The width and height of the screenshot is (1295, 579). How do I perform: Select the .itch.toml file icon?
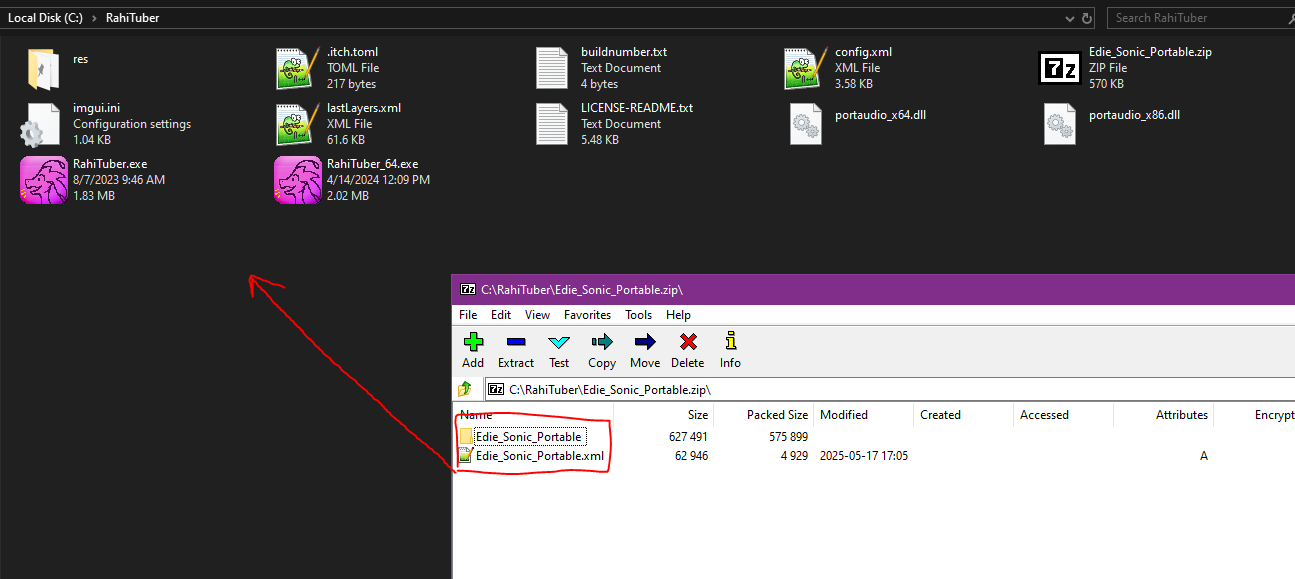[x=297, y=68]
